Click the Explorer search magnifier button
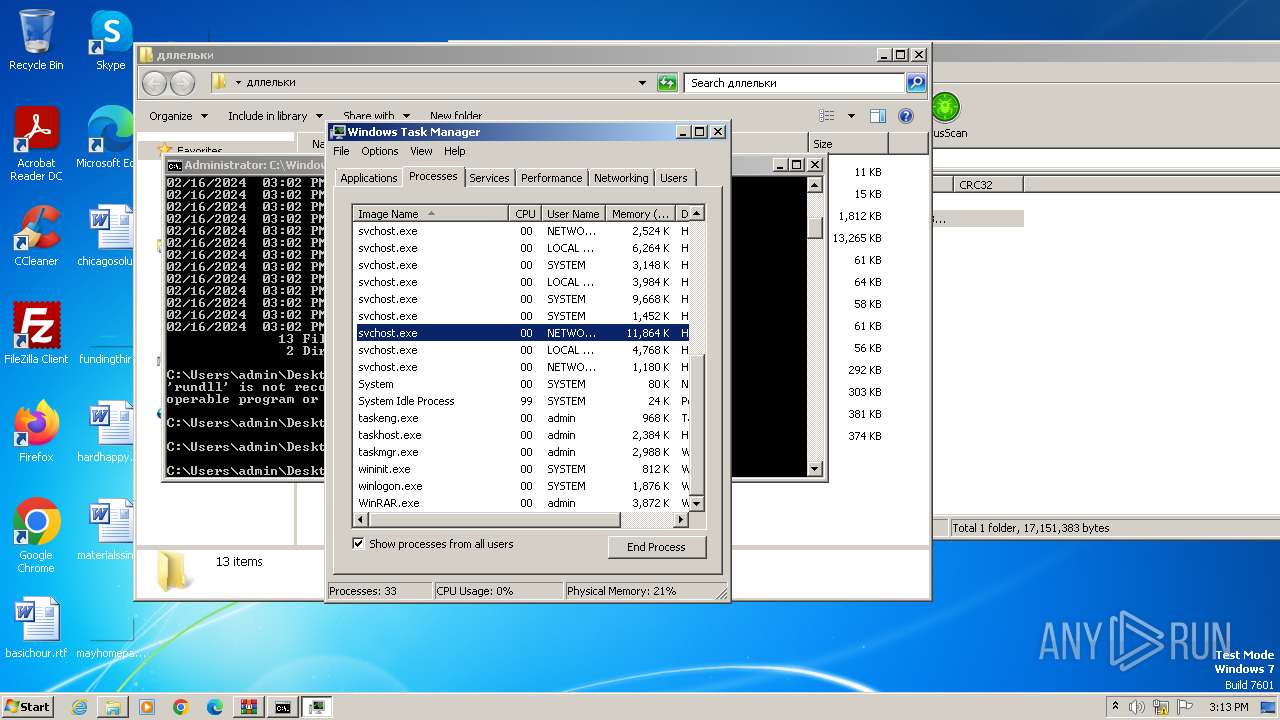Image resolution: width=1280 pixels, height=720 pixels. click(916, 83)
